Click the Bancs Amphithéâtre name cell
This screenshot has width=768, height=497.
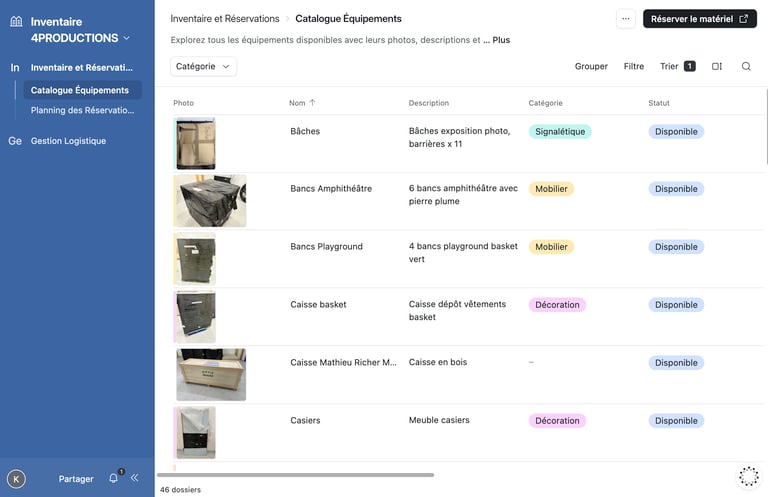(x=331, y=189)
